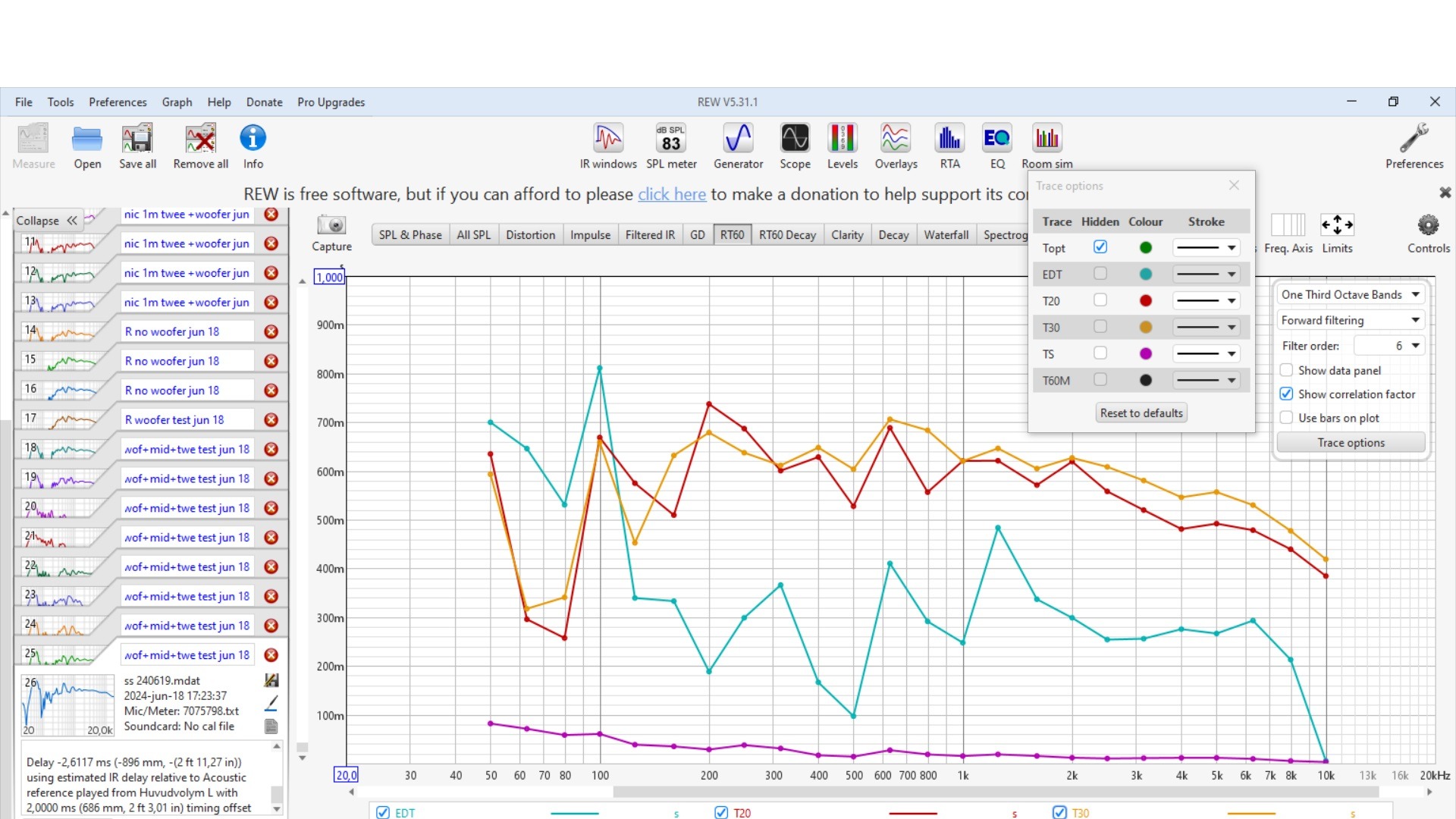The image size is (1456, 819).
Task: Open the Measure tool
Action: tap(33, 146)
